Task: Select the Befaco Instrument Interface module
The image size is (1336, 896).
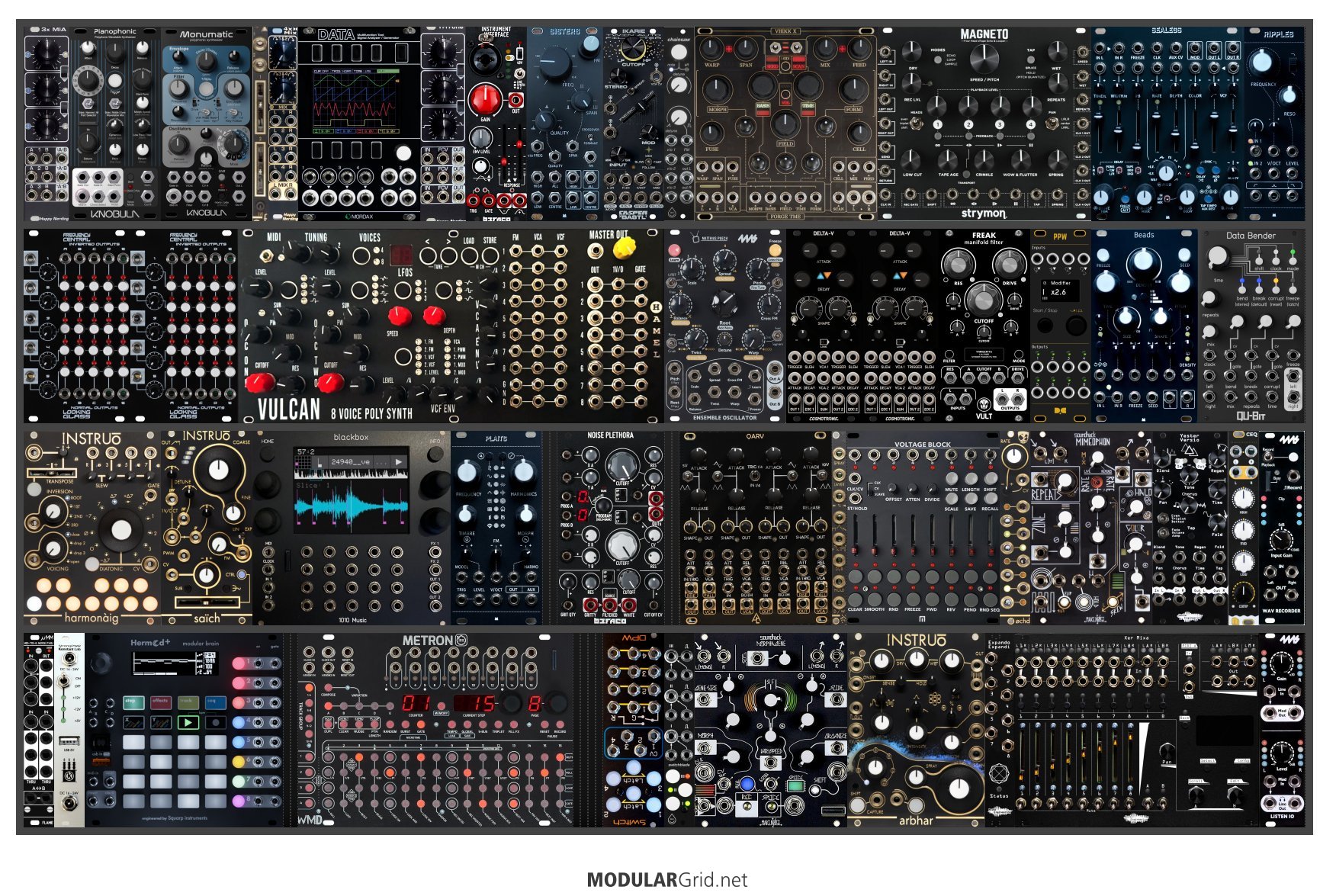Action: [x=496, y=124]
